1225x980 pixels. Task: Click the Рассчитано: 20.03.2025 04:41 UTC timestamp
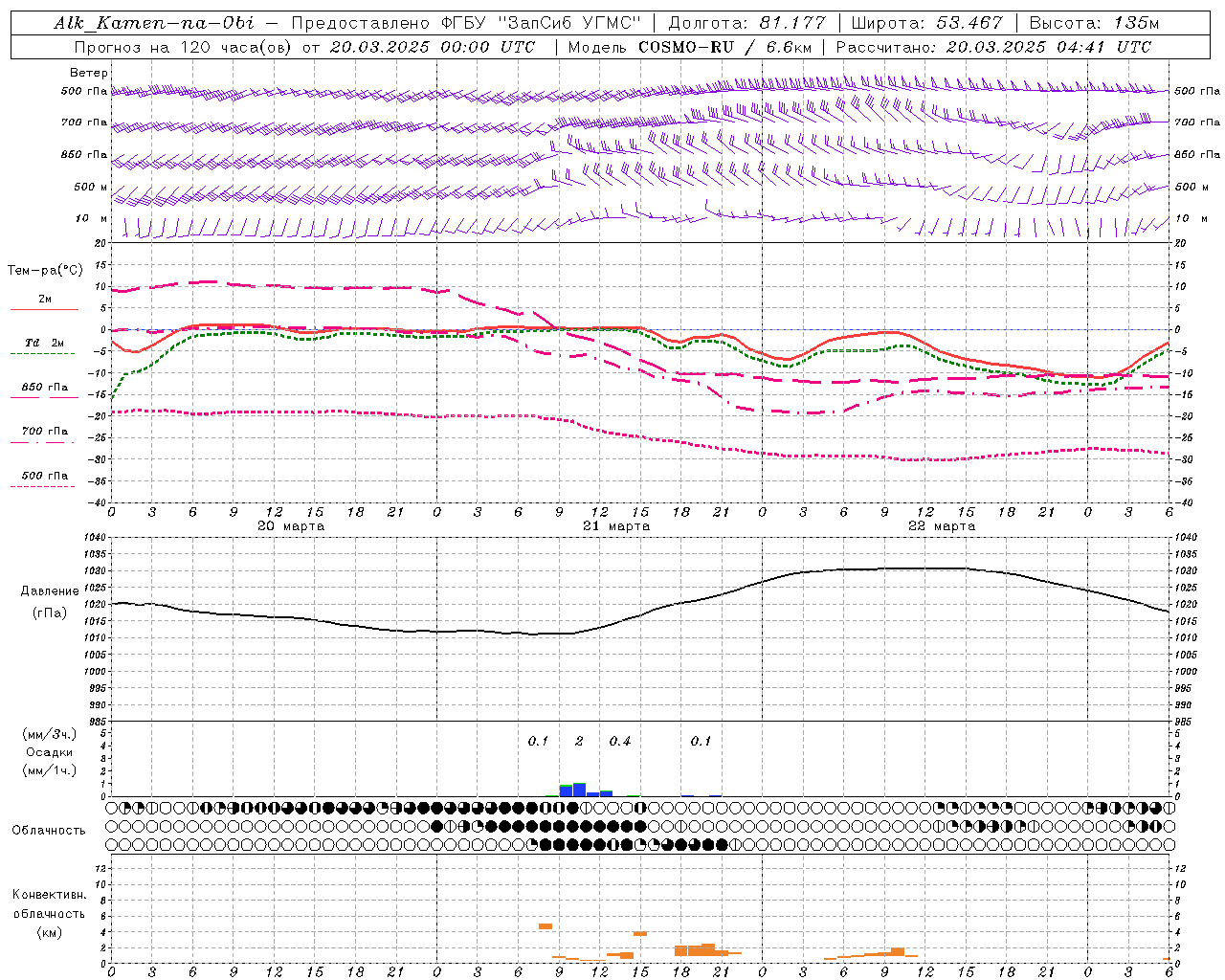(x=993, y=47)
